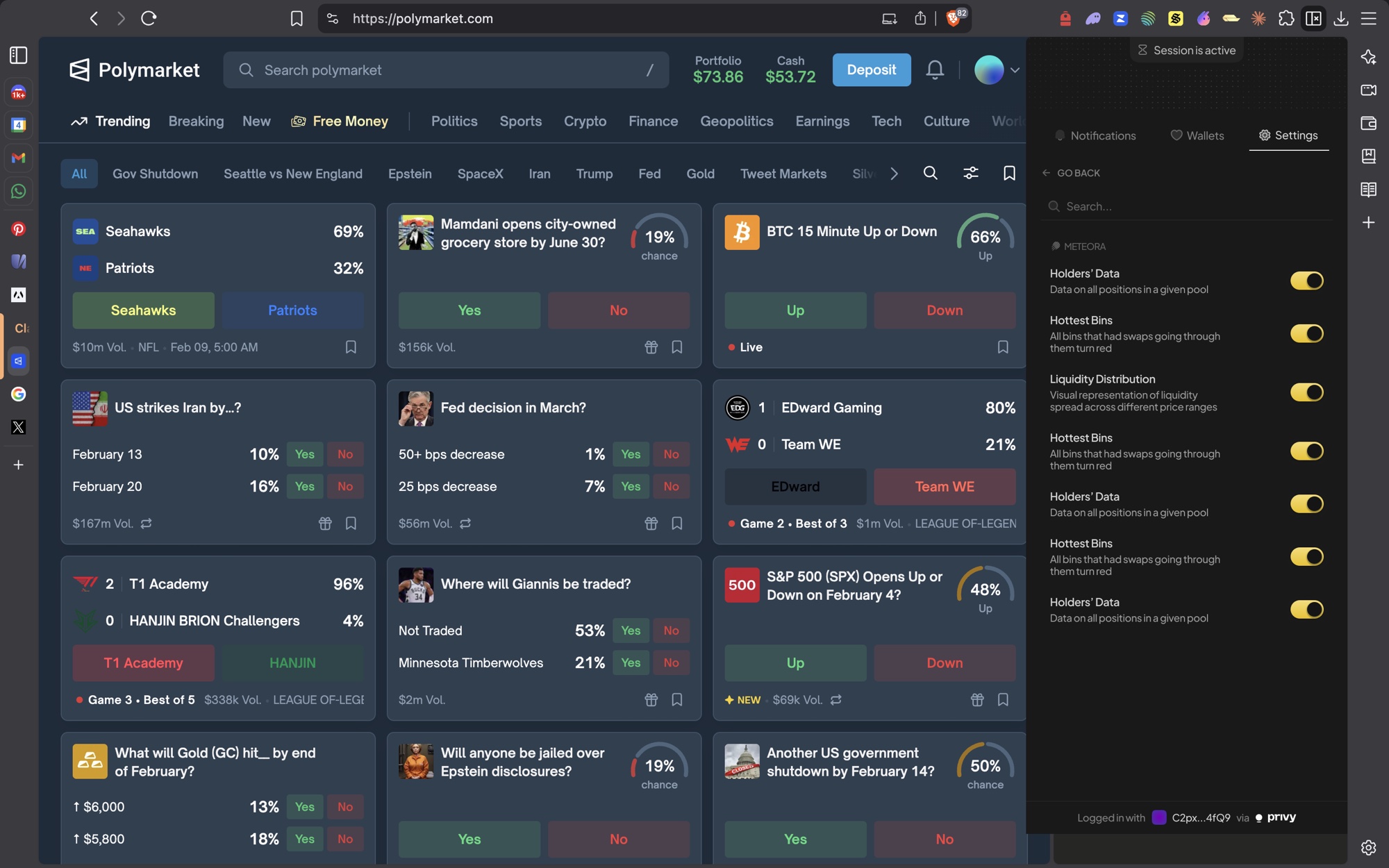Toggle the Liquidity Distribution switch

tap(1306, 392)
